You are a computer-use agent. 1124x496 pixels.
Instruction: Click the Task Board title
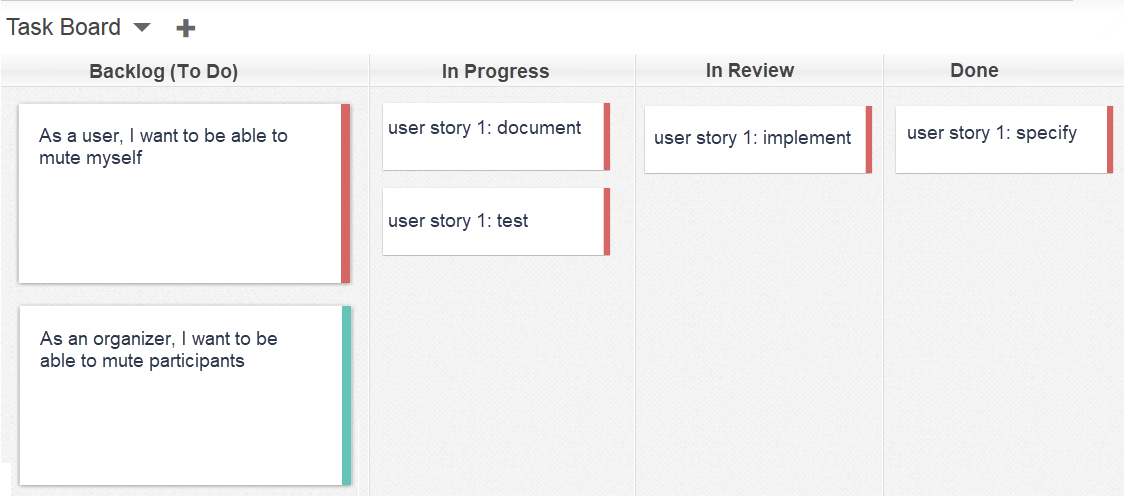point(64,27)
